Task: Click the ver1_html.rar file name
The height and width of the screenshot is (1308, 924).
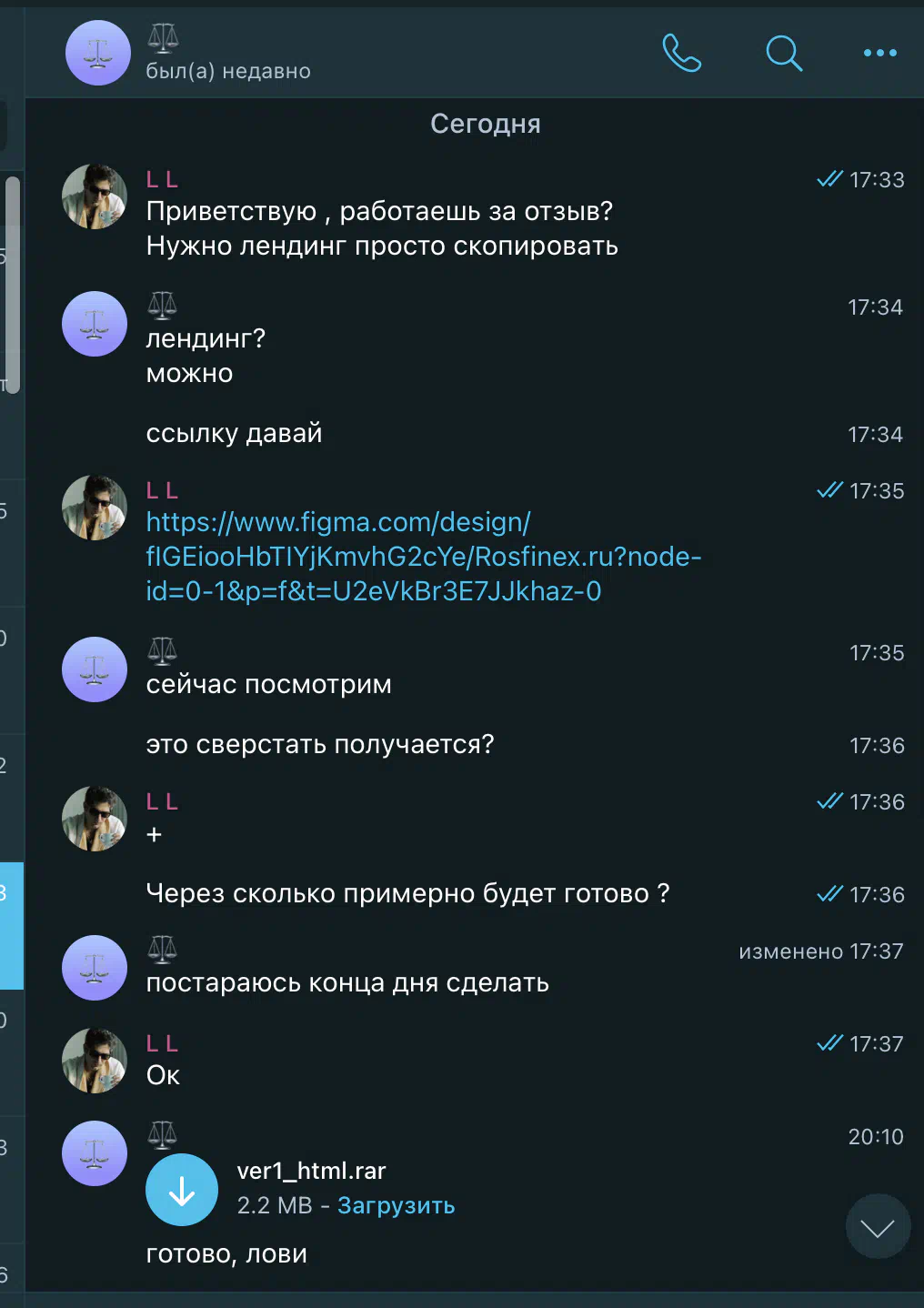Action: click(311, 1171)
